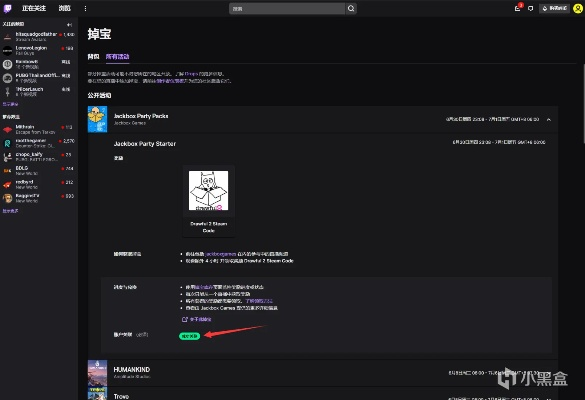Open the three-dot more menu
Screen dimensions: 585x400
coord(85,8)
